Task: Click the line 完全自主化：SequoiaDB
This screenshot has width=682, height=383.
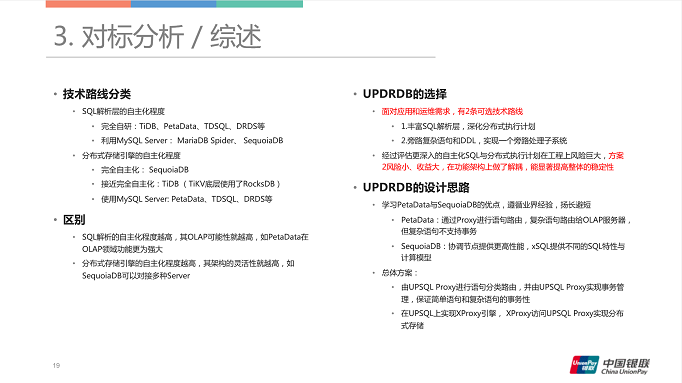Action: click(x=145, y=170)
